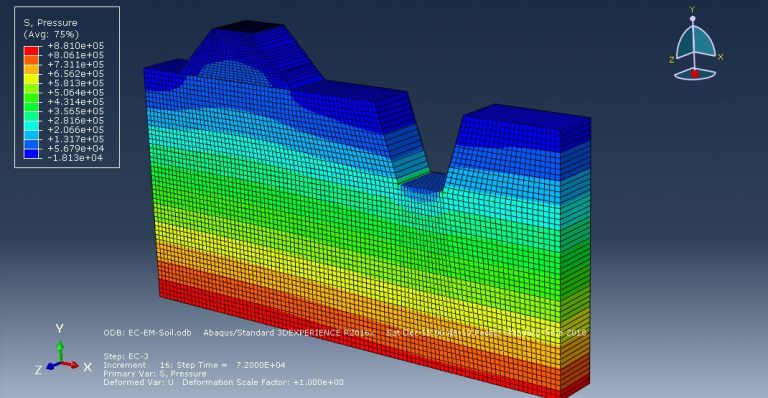Select legend value +4.314e+05
Viewport: 768px width, 398px height.
75,101
